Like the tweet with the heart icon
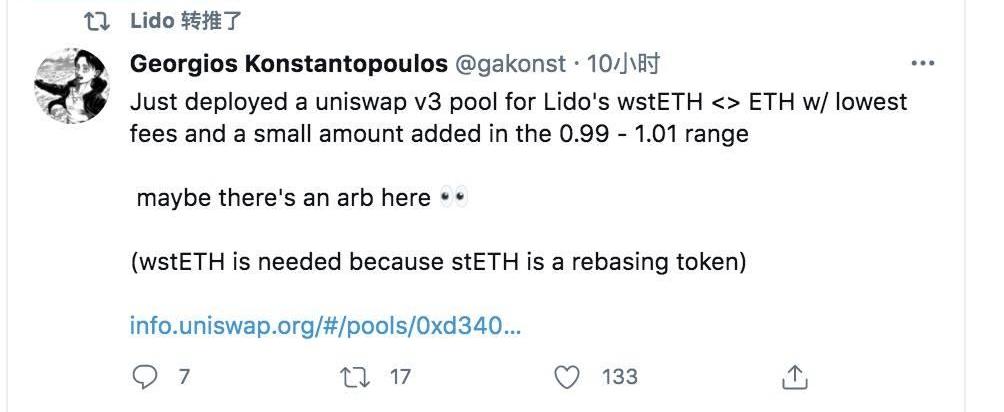Screen dimensions: 1004x412 pyautogui.click(x=567, y=377)
